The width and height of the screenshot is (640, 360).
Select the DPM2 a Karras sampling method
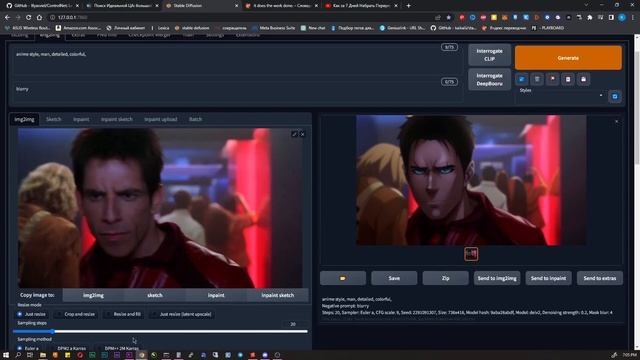point(68,349)
